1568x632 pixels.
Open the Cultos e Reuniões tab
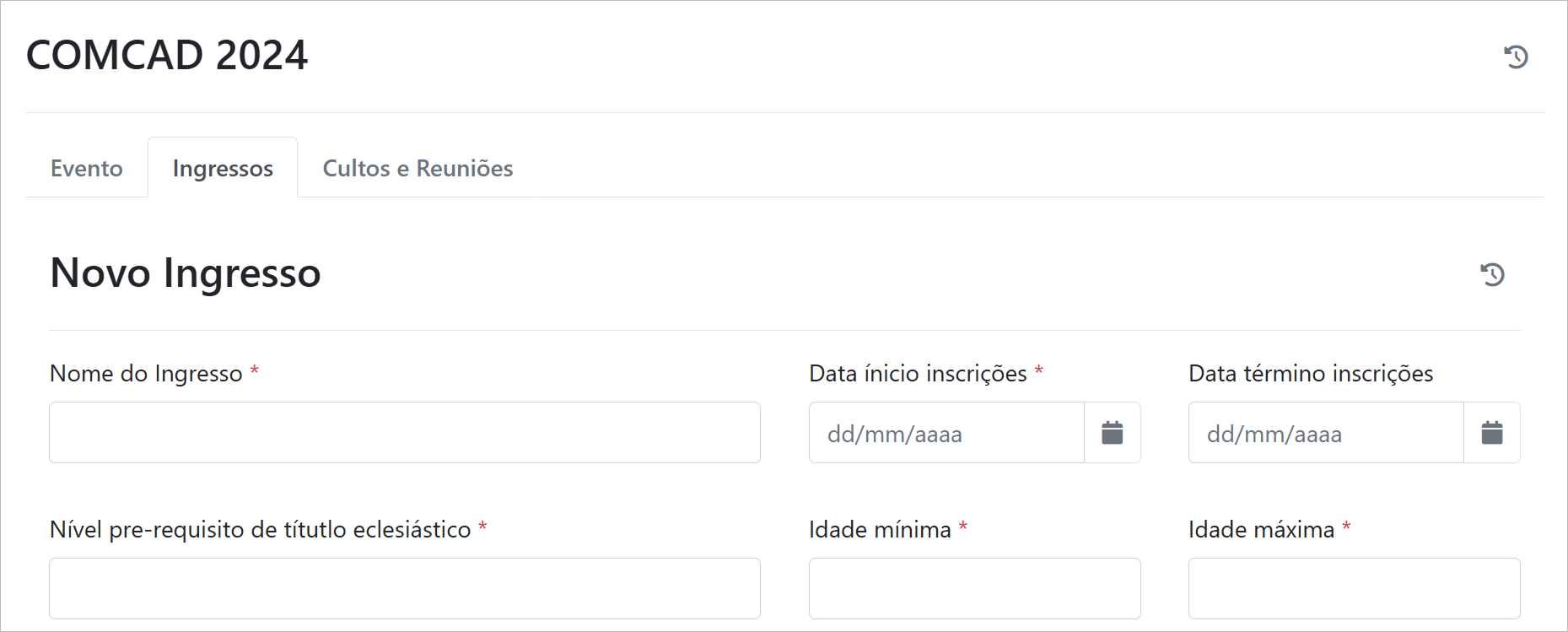click(x=418, y=168)
